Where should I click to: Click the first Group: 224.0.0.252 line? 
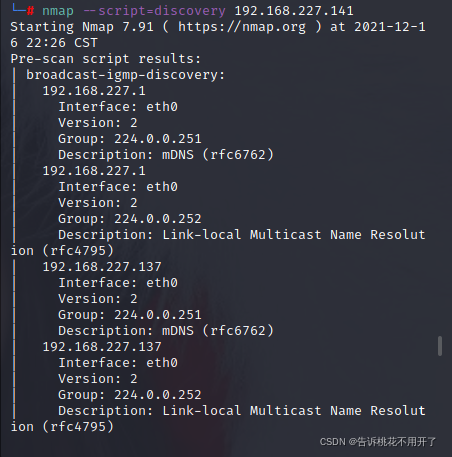pos(130,219)
